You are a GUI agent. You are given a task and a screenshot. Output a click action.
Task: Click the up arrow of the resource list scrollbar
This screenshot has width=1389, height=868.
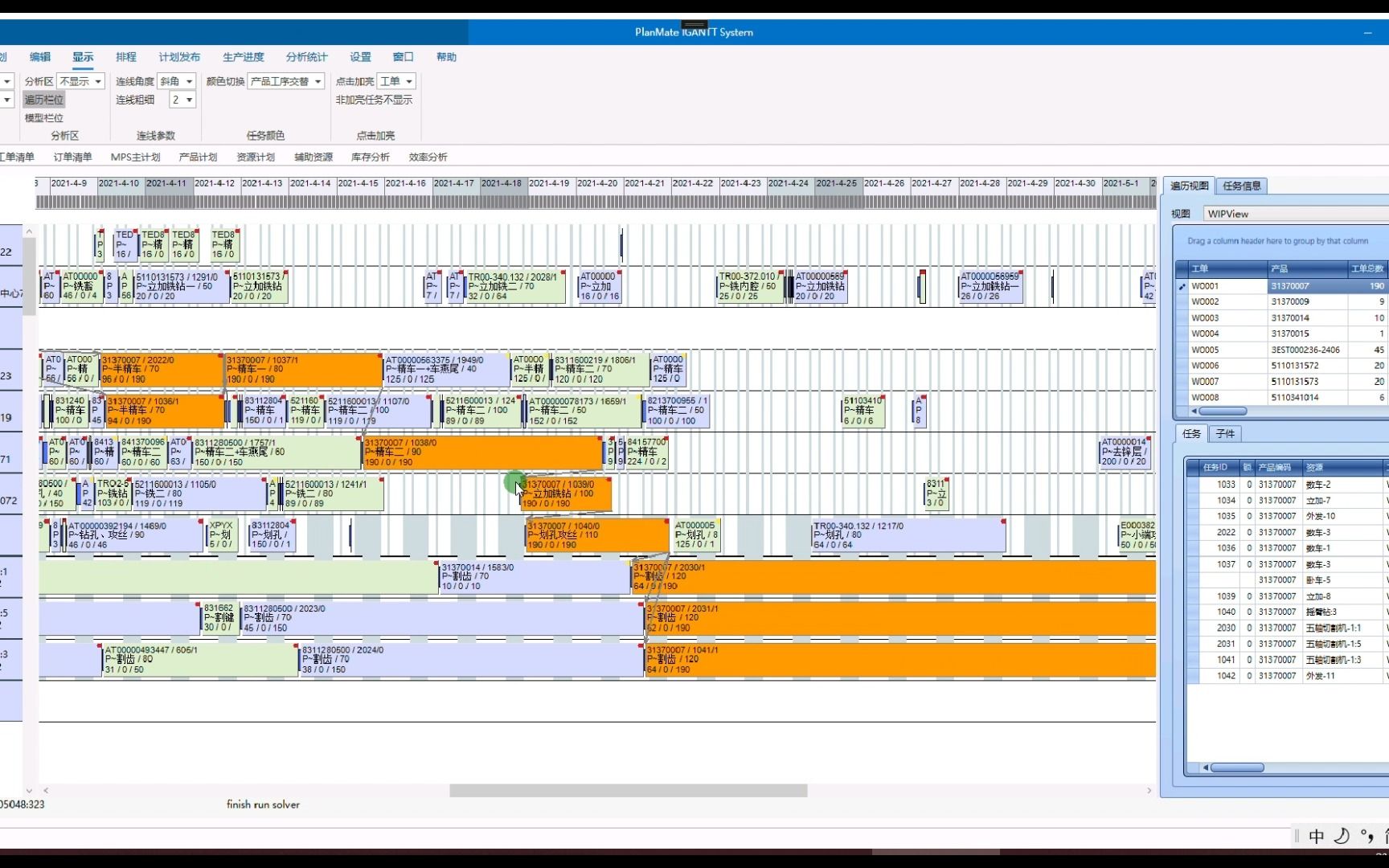30,231
